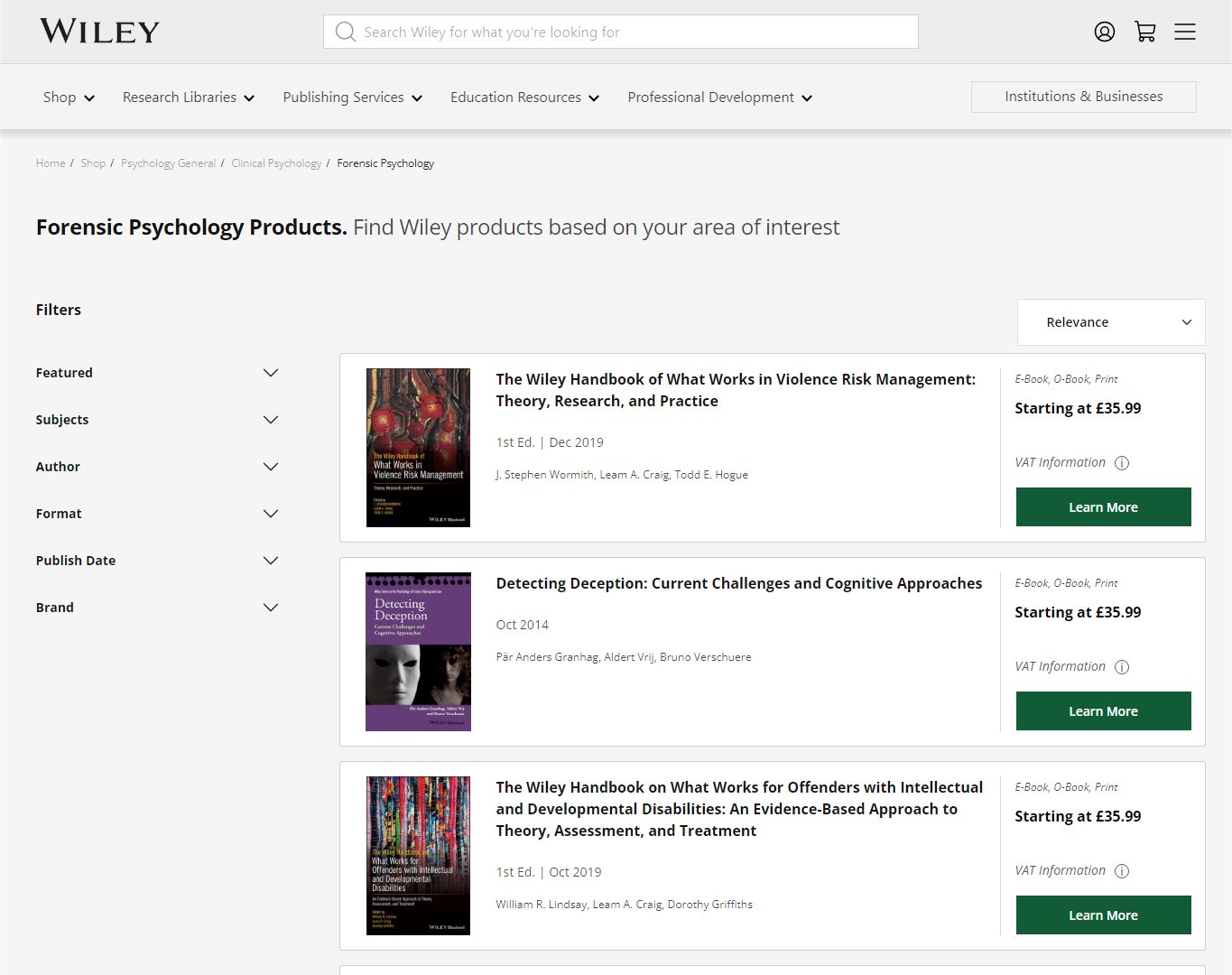Click authors J. Stephen Wormith, Leam A. Craig
Screen dimensions: 1232x975
622,475
